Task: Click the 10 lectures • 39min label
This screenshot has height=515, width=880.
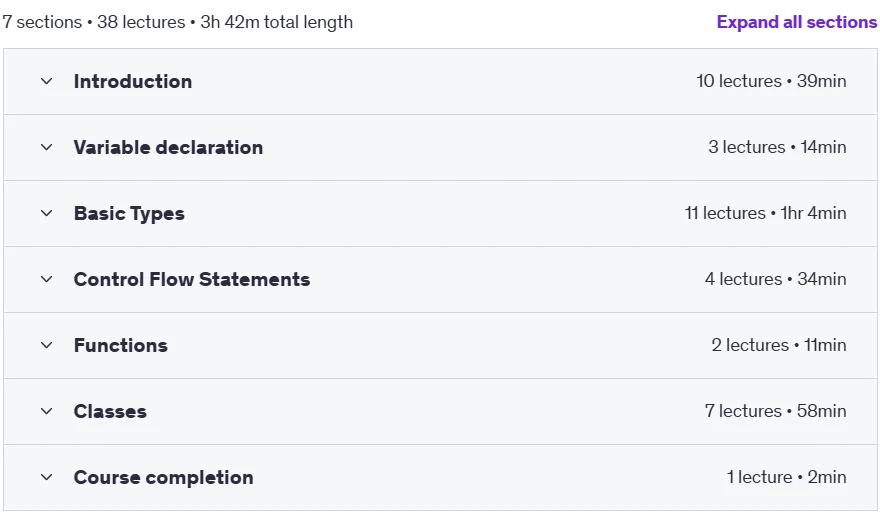Action: (x=771, y=81)
